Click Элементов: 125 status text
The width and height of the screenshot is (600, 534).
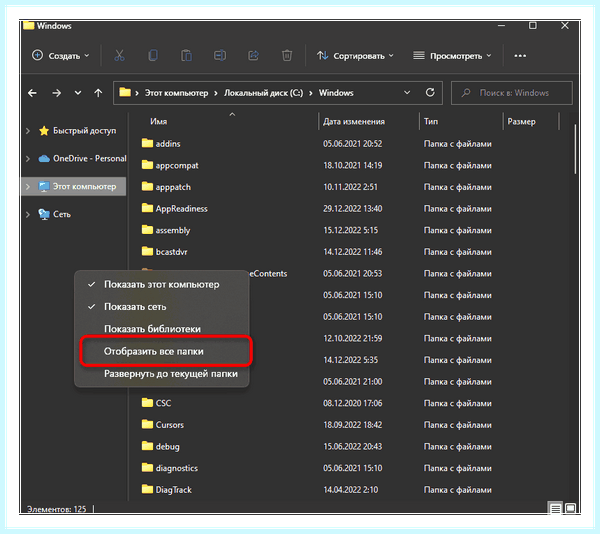(x=56, y=509)
